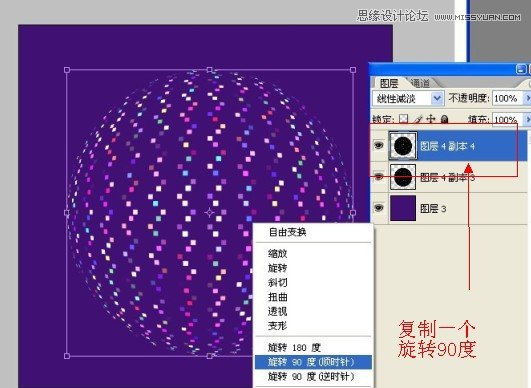Select layer name 图层 4 副本 4
The width and height of the screenshot is (531, 388).
(x=447, y=146)
